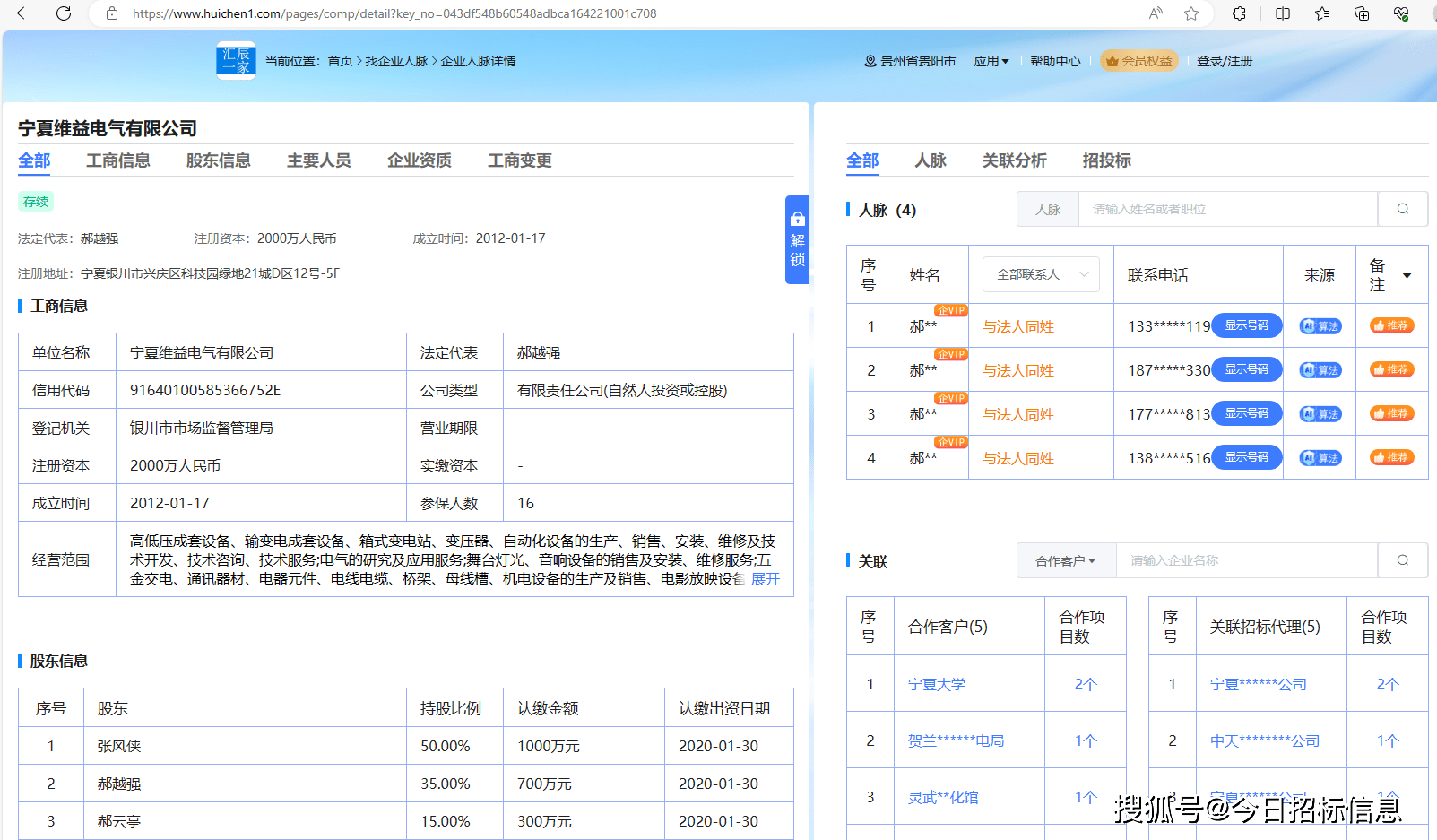Screen dimensions: 1437x840
Task: Open the 全部联系人 filter dropdown
Action: pos(1041,274)
